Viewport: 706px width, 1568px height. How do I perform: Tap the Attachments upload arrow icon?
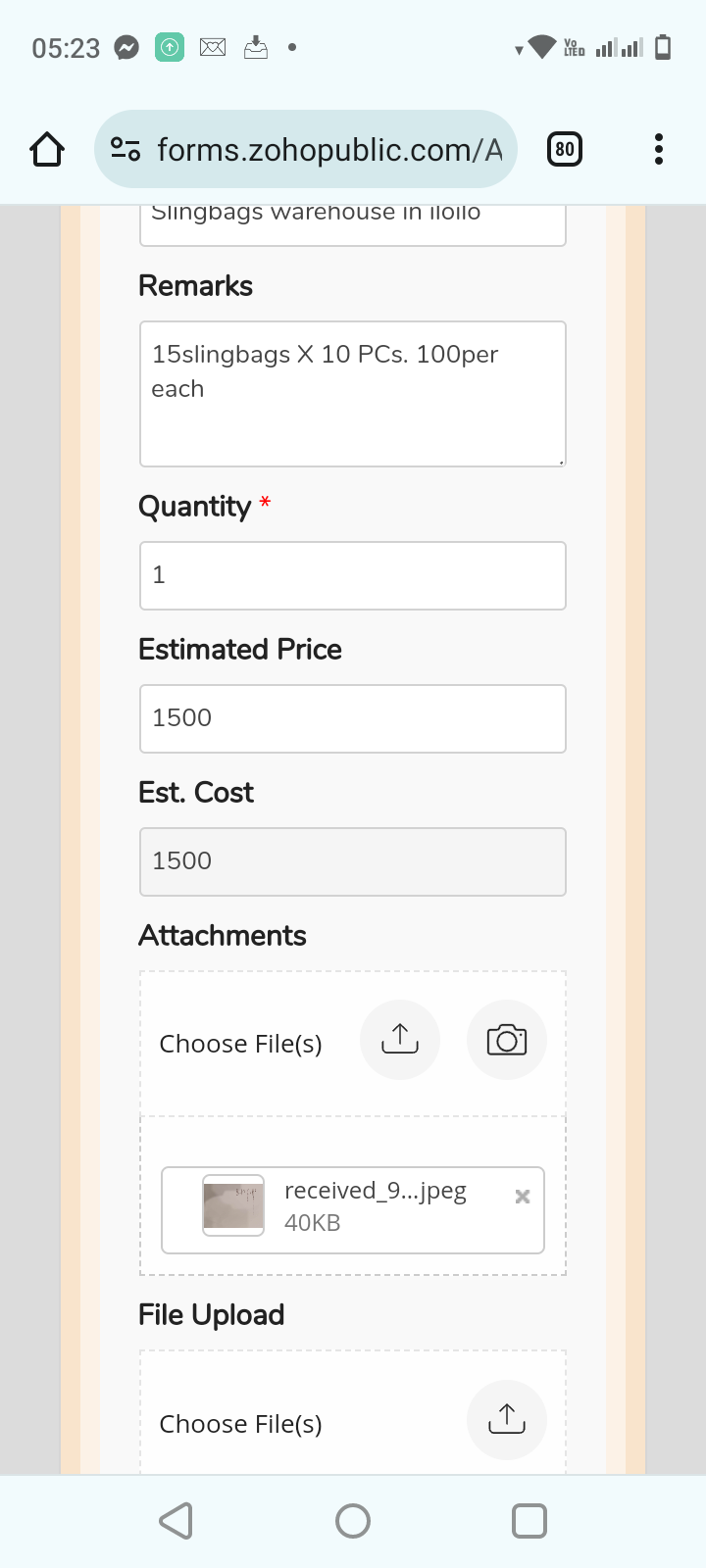click(x=399, y=1040)
